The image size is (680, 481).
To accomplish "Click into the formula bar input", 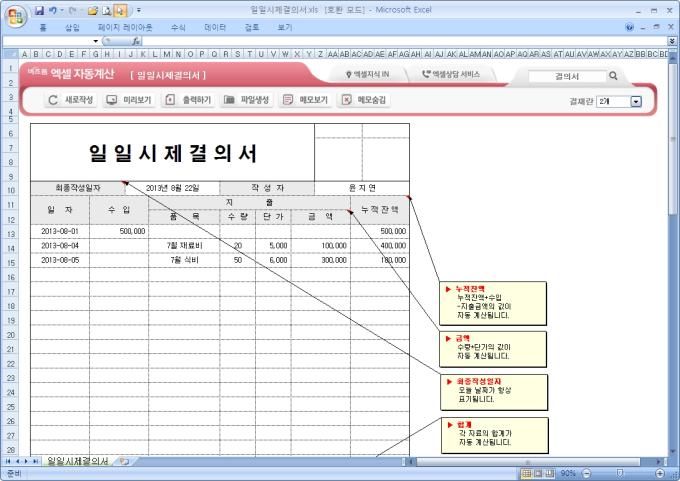I will [405, 41].
